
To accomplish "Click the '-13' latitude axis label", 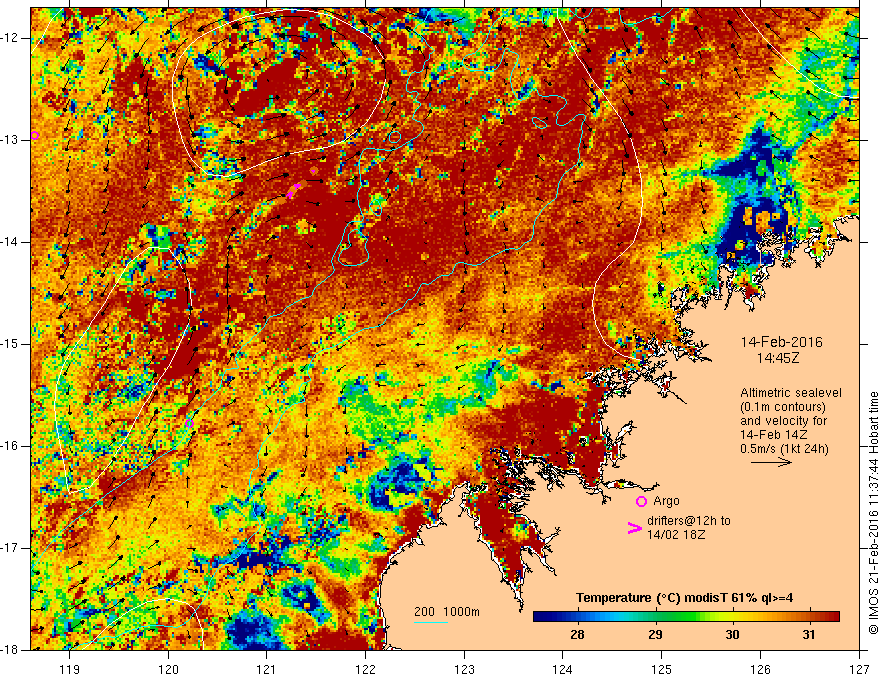I will click(10, 140).
